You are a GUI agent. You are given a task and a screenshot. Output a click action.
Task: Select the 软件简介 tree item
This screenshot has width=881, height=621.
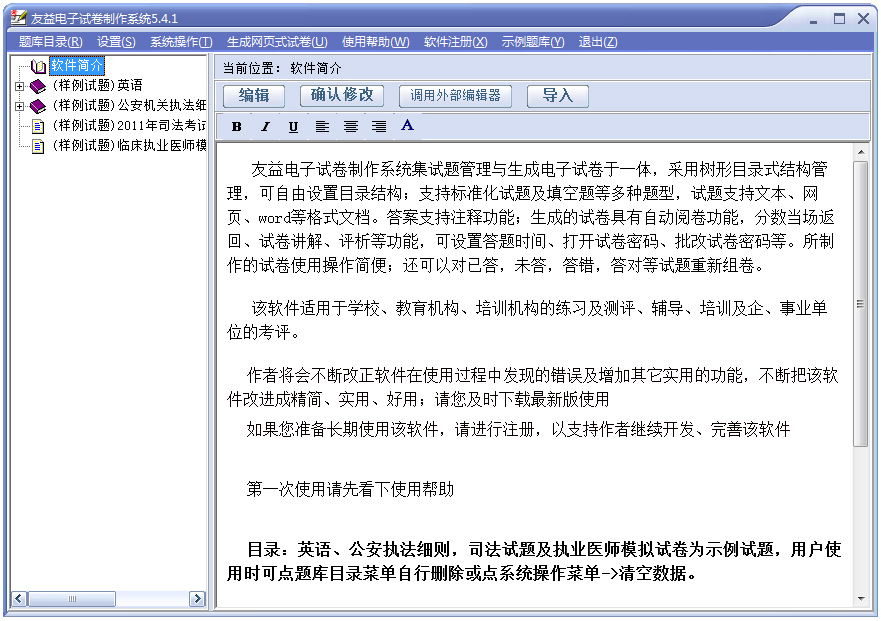point(77,66)
